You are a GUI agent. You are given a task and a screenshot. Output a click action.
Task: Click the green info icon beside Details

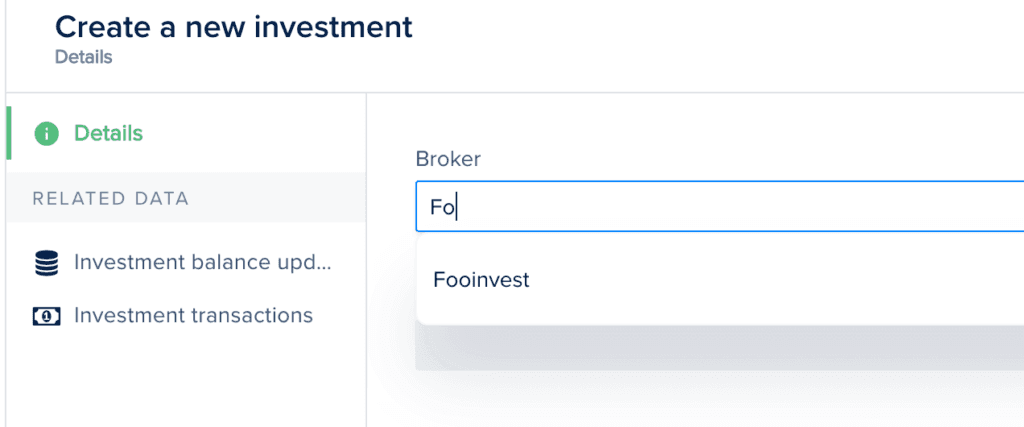[46, 134]
